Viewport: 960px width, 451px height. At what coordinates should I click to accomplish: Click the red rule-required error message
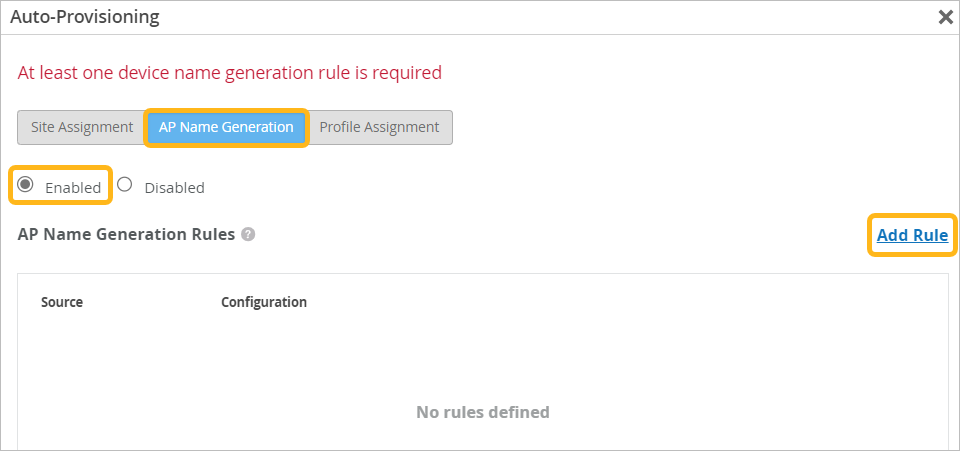[x=230, y=73]
